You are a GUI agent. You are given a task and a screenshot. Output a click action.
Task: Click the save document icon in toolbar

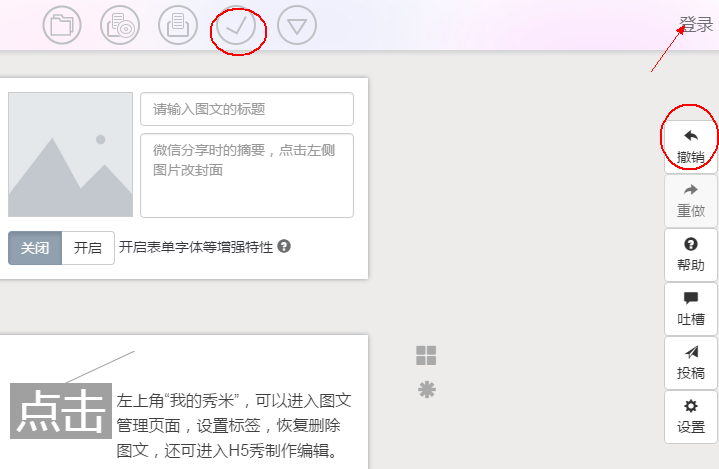(x=178, y=25)
